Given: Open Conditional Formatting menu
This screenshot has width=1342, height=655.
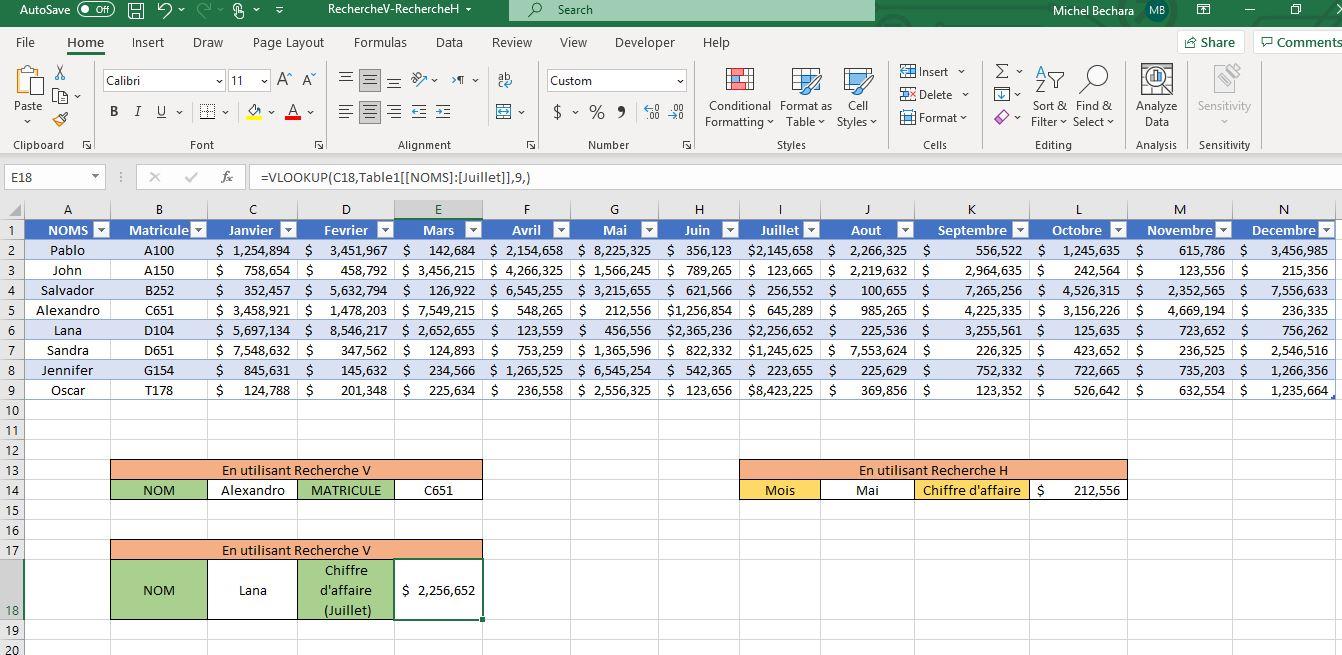Looking at the screenshot, I should pyautogui.click(x=739, y=98).
